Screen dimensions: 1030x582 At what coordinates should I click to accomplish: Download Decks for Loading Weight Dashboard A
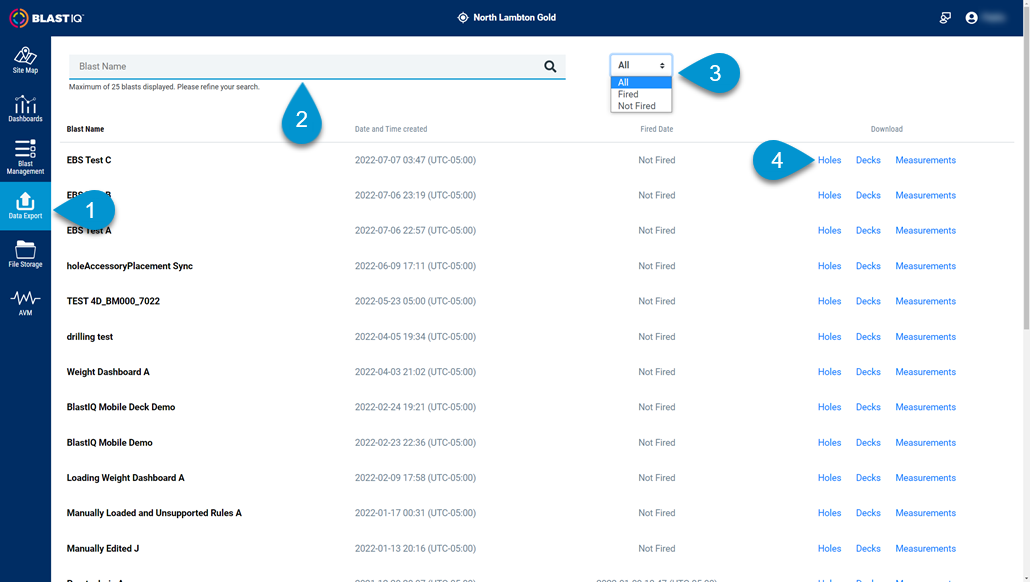click(x=868, y=478)
